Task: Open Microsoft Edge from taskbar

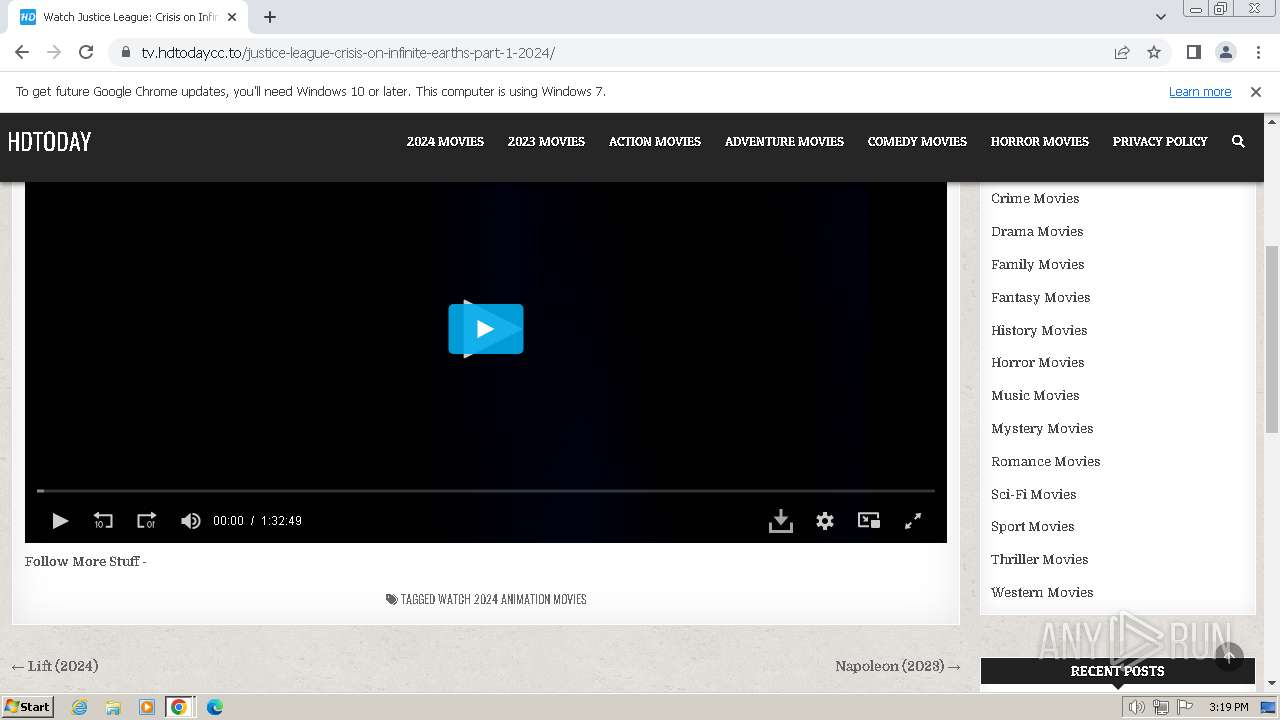Action: click(215, 707)
